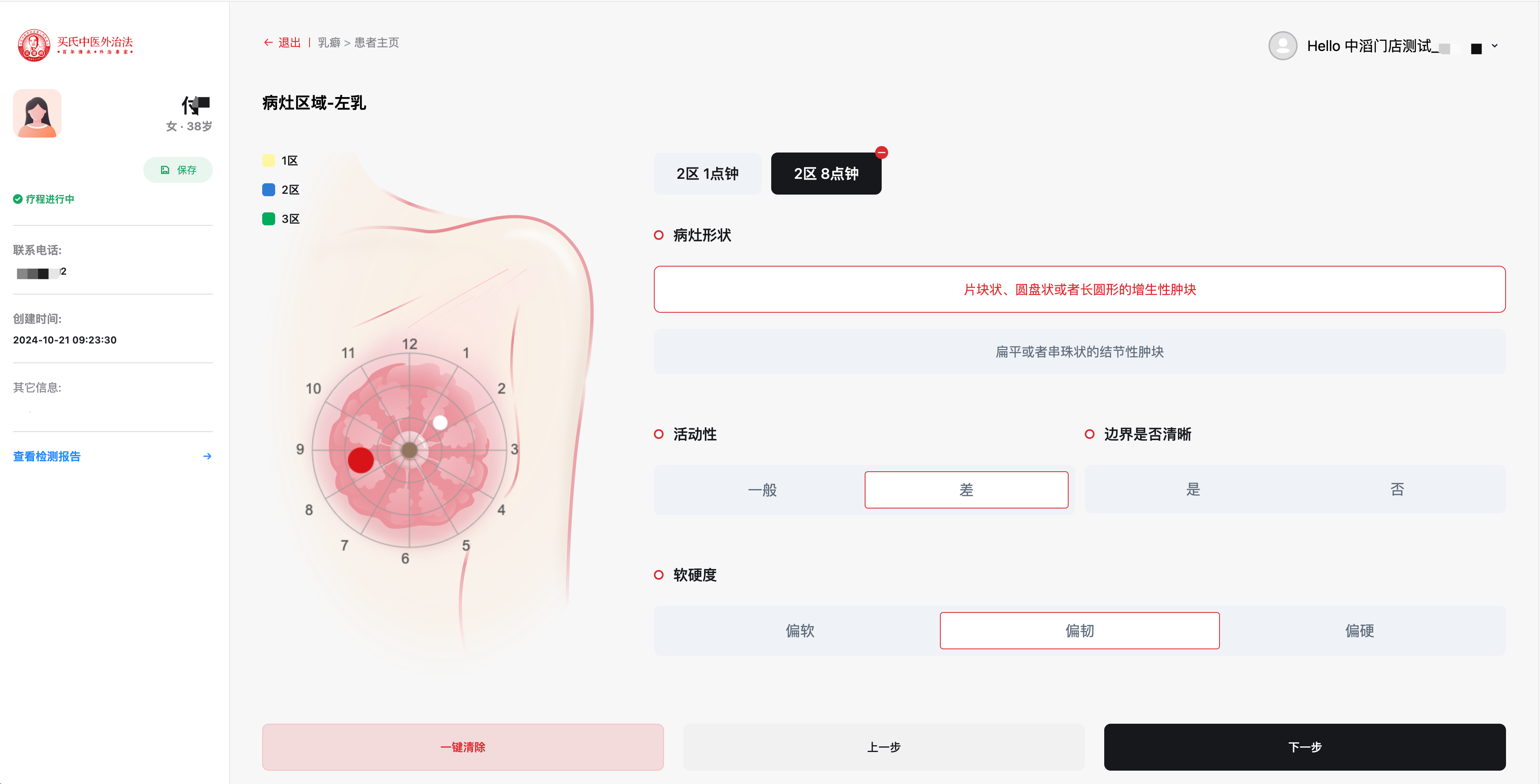Choose 偏硬 under 软硬度
The image size is (1540, 784).
pos(1360,630)
